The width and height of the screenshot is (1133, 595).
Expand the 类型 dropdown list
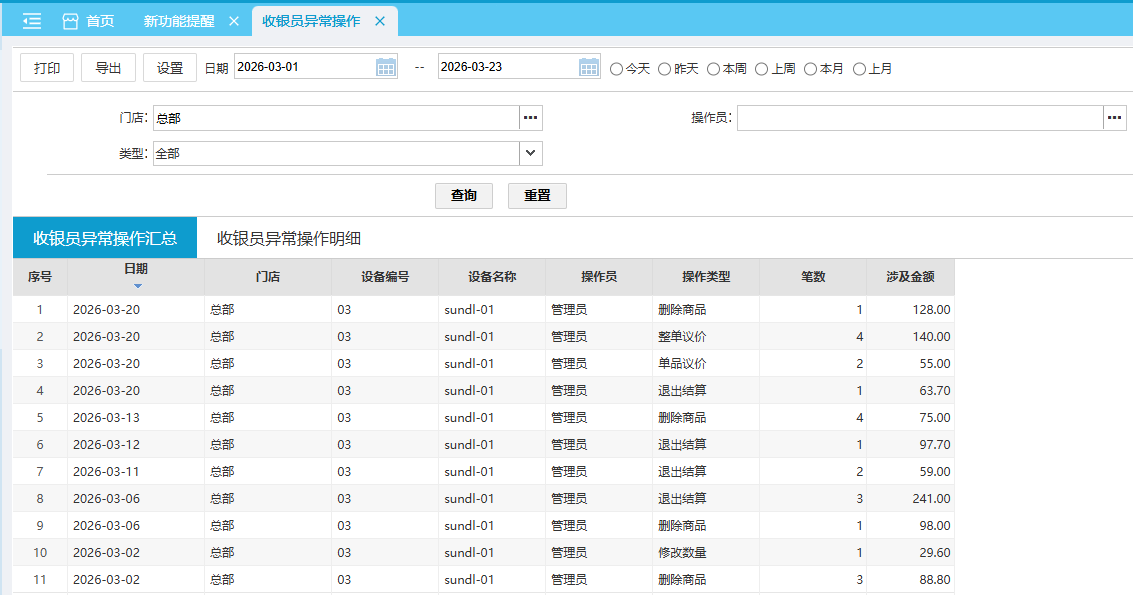pos(531,154)
